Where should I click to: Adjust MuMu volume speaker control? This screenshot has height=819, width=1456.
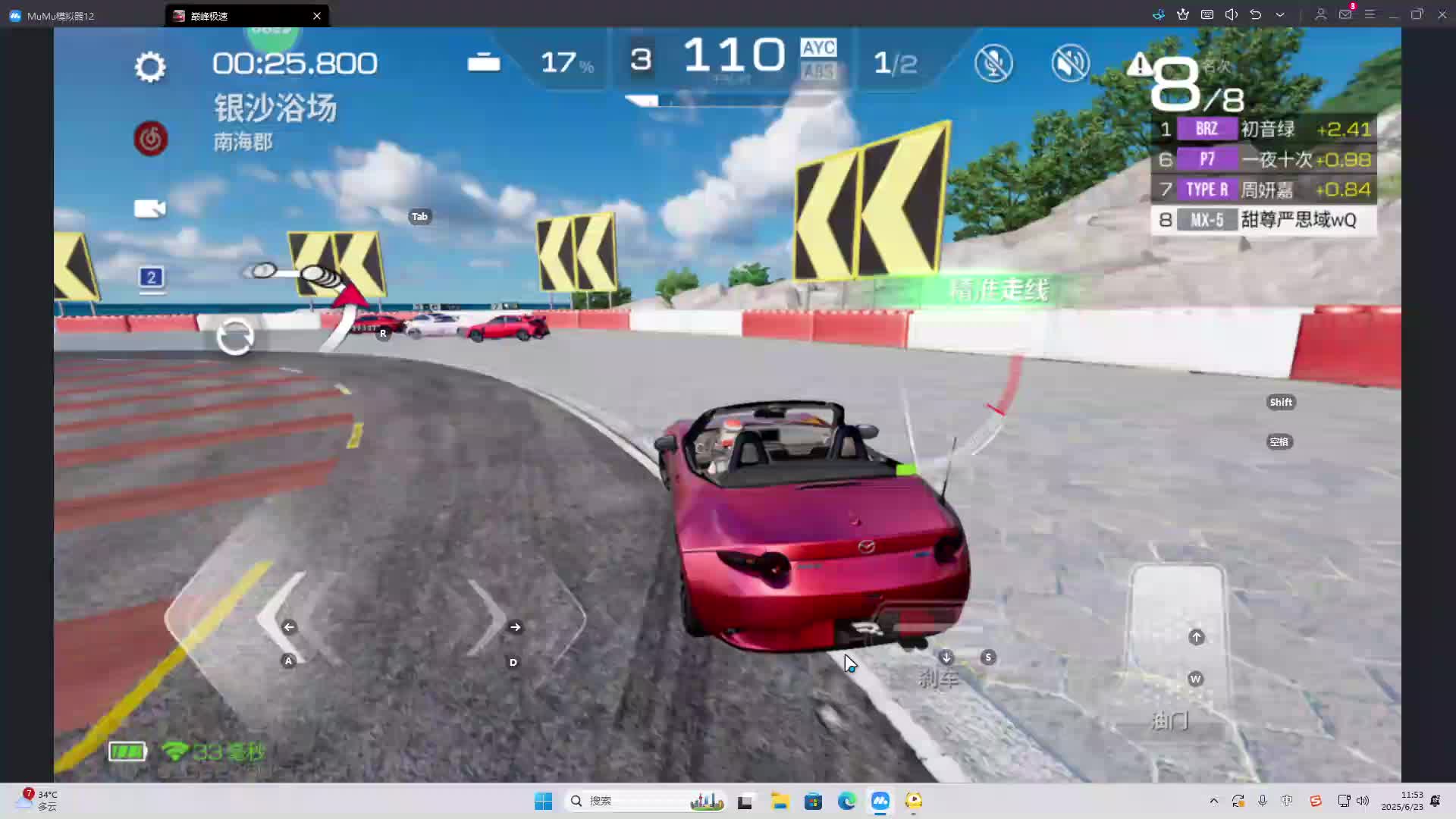(1232, 14)
